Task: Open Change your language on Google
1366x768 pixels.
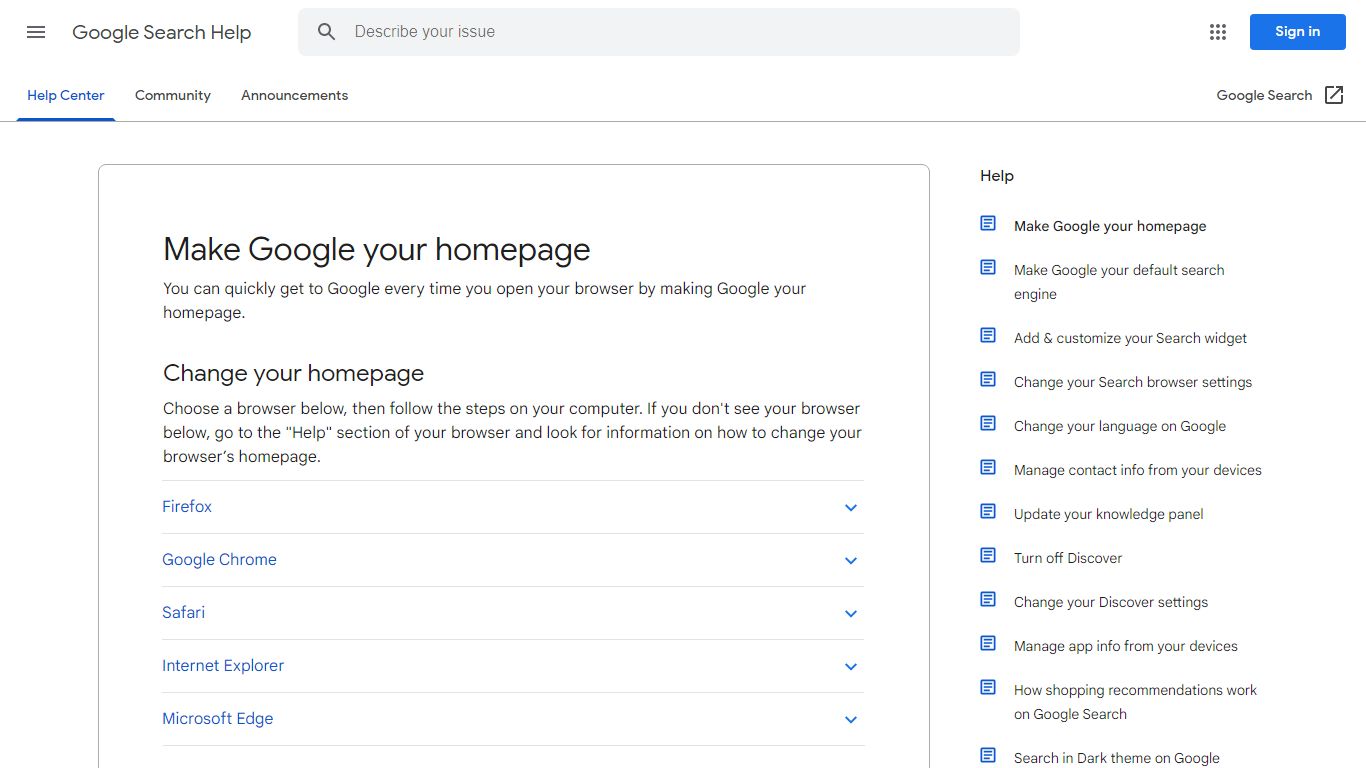Action: (1120, 426)
